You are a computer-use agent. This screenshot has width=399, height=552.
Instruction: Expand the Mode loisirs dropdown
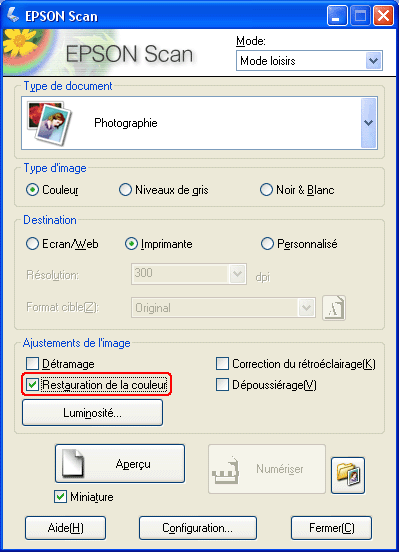click(x=373, y=61)
